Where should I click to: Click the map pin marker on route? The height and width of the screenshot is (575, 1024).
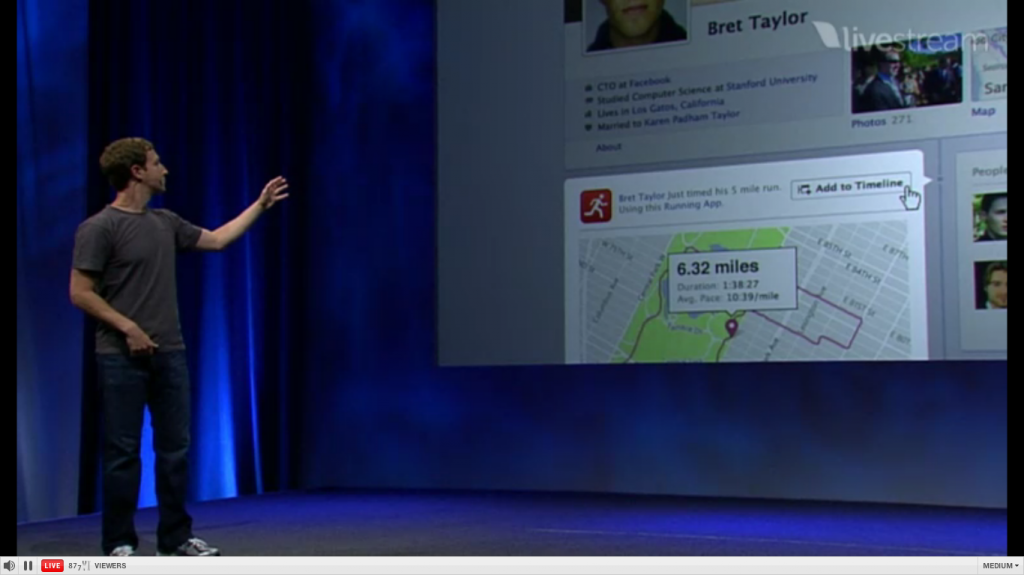[731, 327]
